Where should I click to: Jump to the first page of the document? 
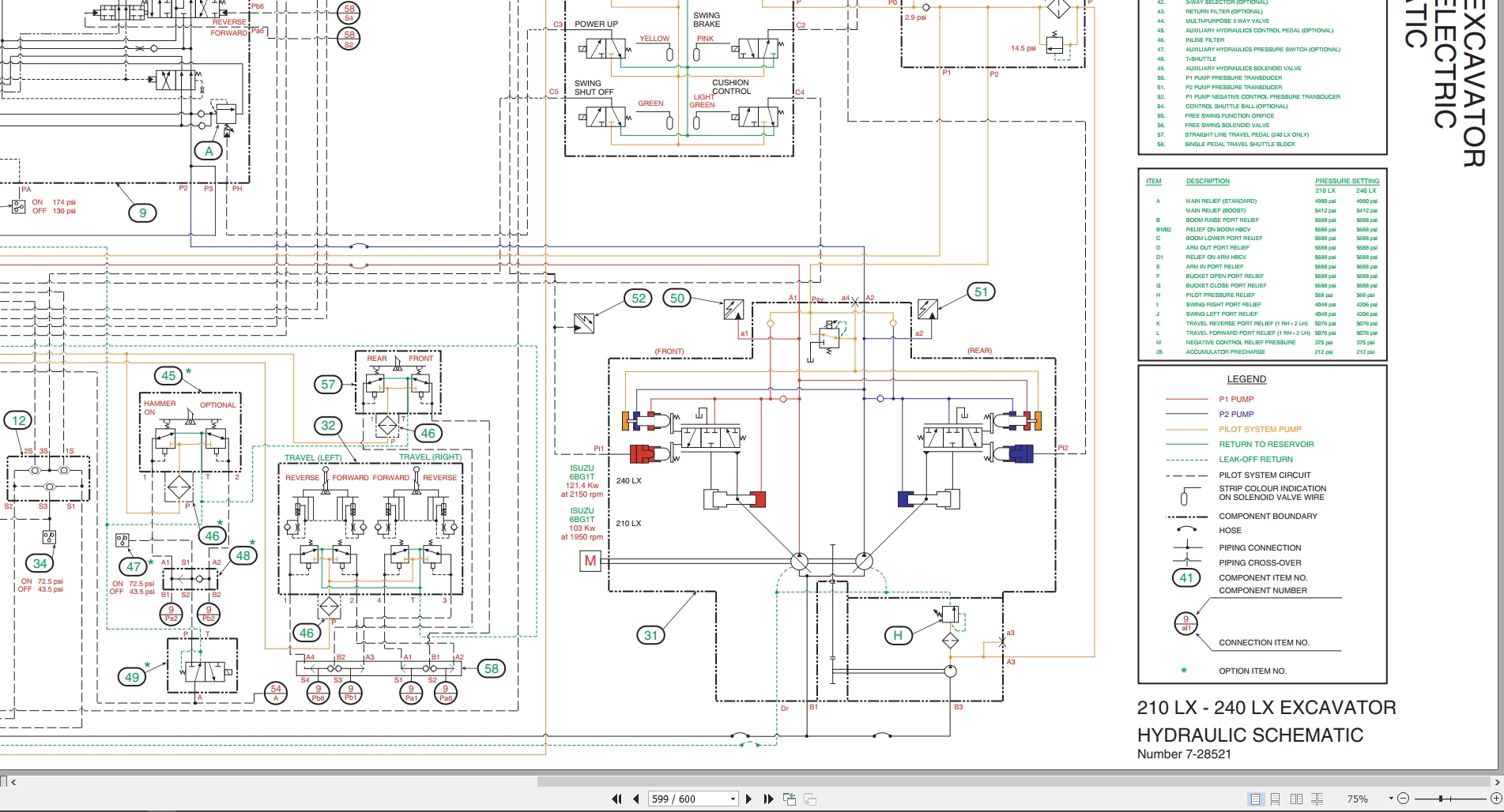point(616,799)
